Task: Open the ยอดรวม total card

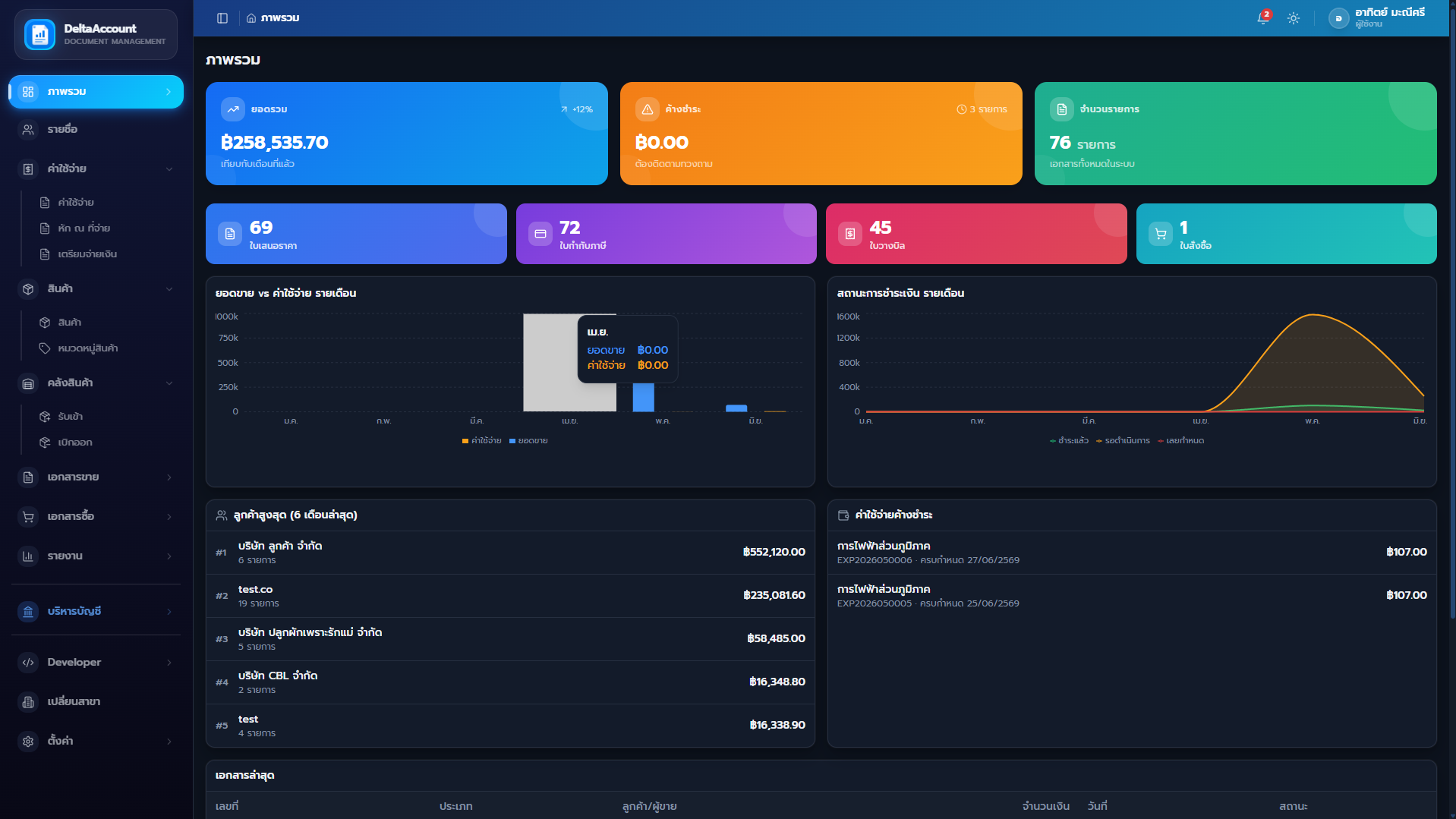Action: pos(407,134)
